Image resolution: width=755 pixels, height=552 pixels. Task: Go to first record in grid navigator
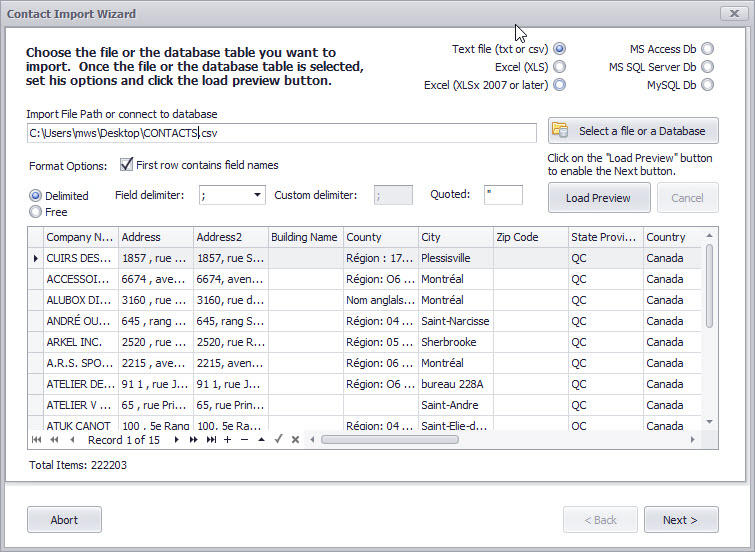(x=37, y=440)
